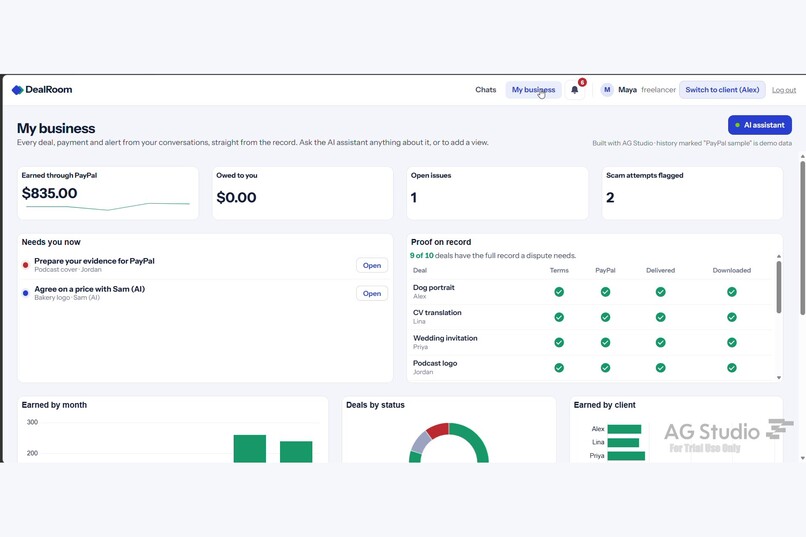Click Wedding invitation PayPal checkmark
Viewport: 806px width, 537px height.
coord(606,342)
